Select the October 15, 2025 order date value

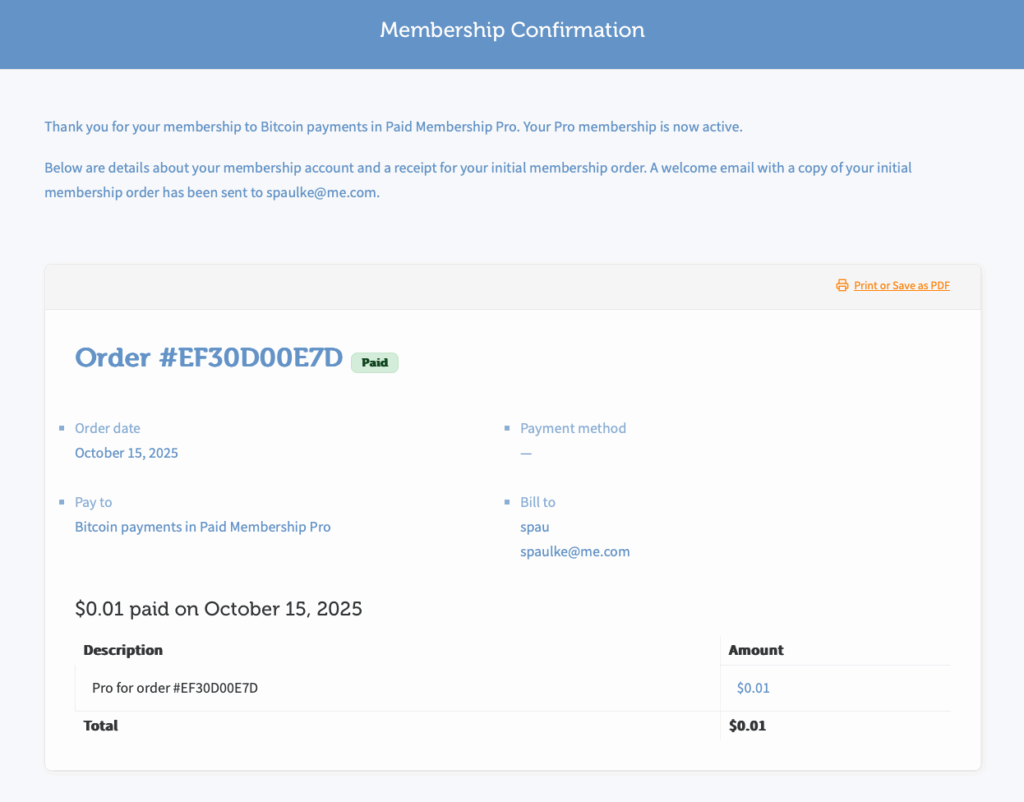126,453
